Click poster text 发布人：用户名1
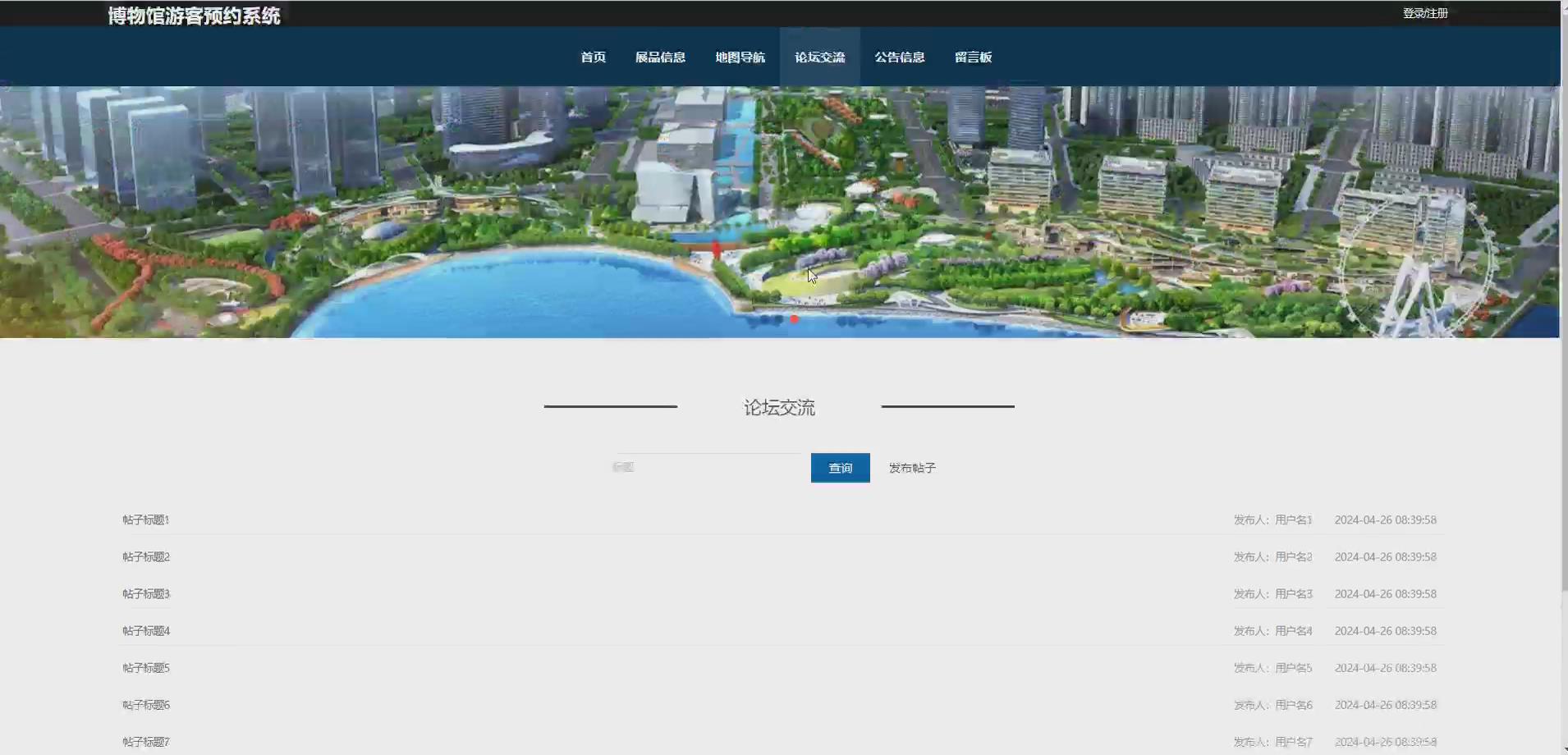This screenshot has height=755, width=1568. point(1272,519)
